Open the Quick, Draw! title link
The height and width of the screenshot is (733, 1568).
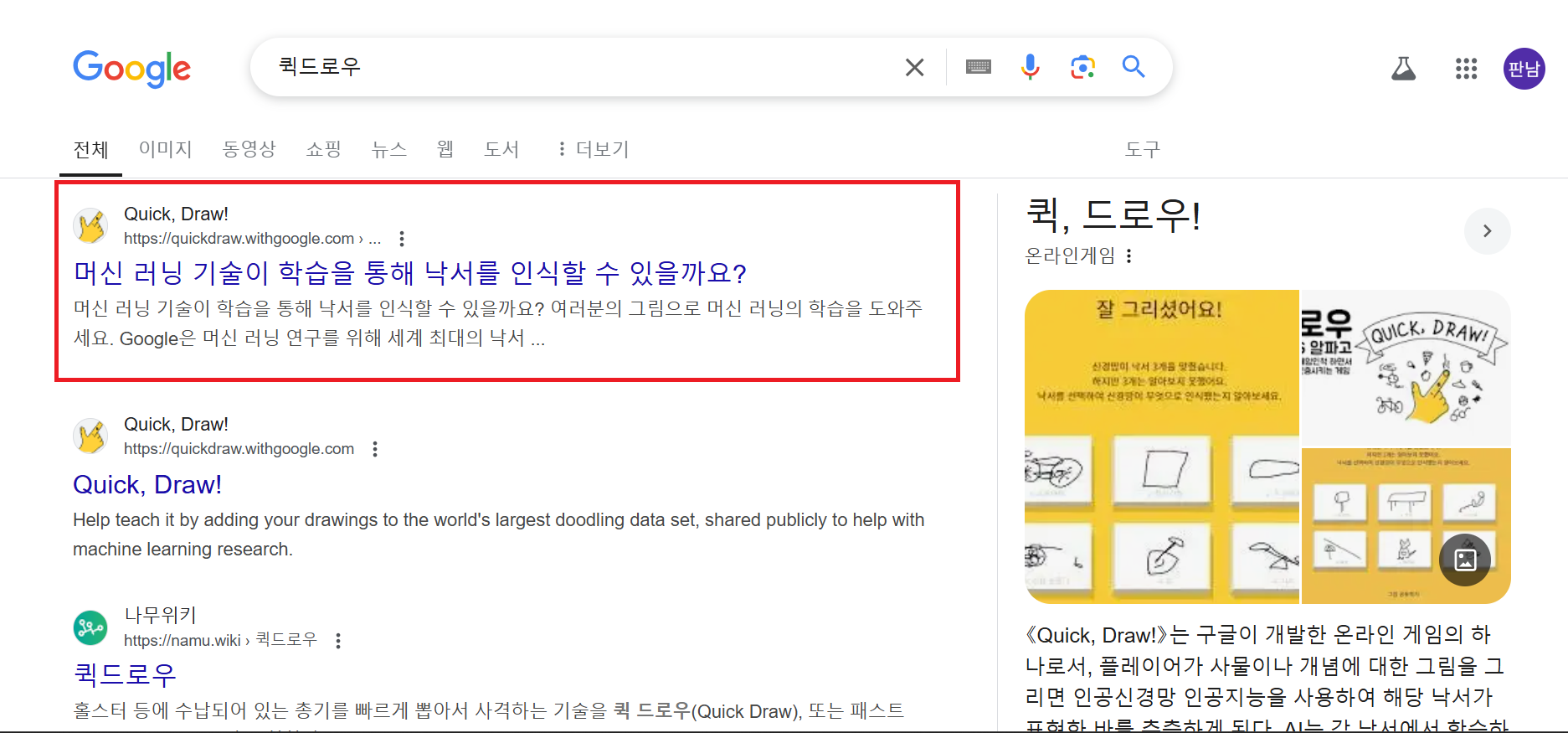pyautogui.click(x=147, y=485)
